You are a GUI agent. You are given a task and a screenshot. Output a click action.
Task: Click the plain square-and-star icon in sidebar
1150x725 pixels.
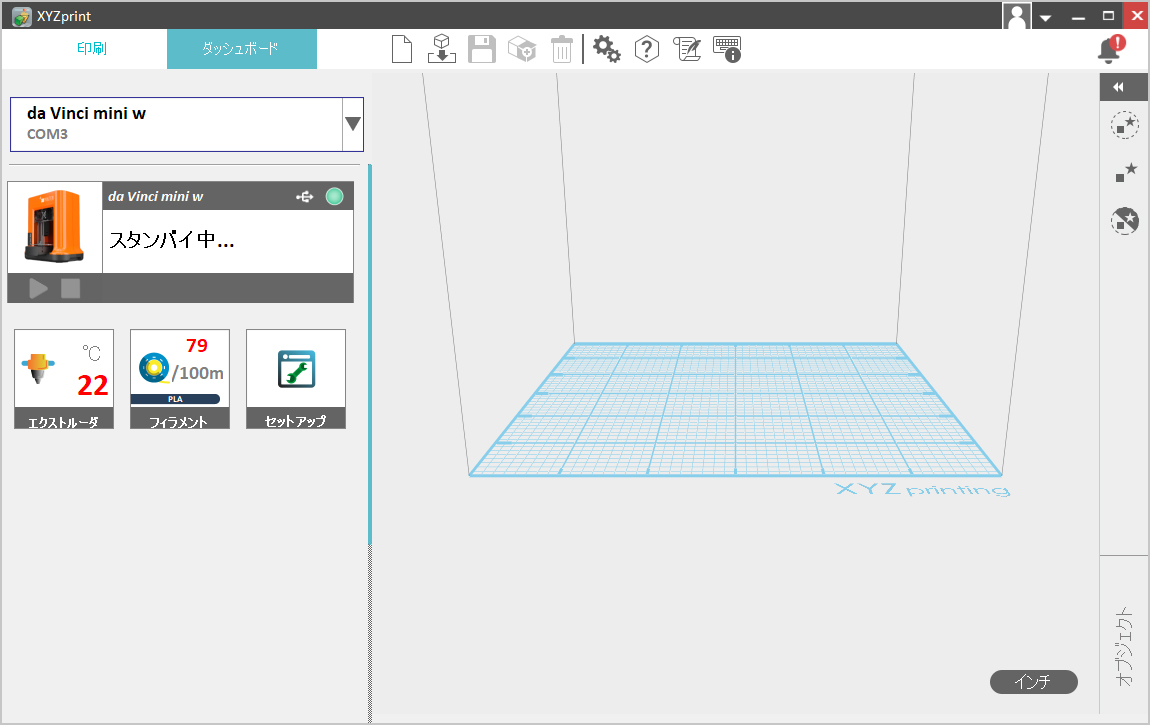coord(1125,172)
